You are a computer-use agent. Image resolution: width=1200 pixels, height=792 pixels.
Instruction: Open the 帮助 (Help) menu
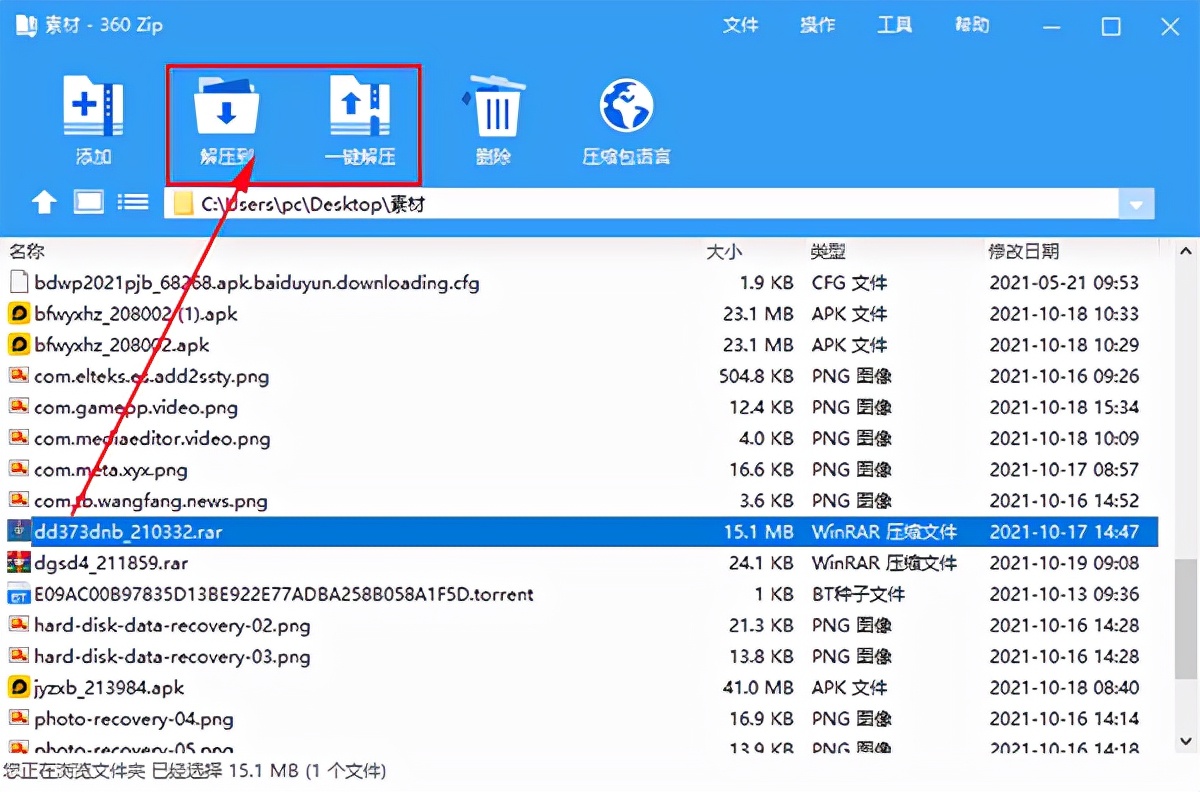point(970,25)
